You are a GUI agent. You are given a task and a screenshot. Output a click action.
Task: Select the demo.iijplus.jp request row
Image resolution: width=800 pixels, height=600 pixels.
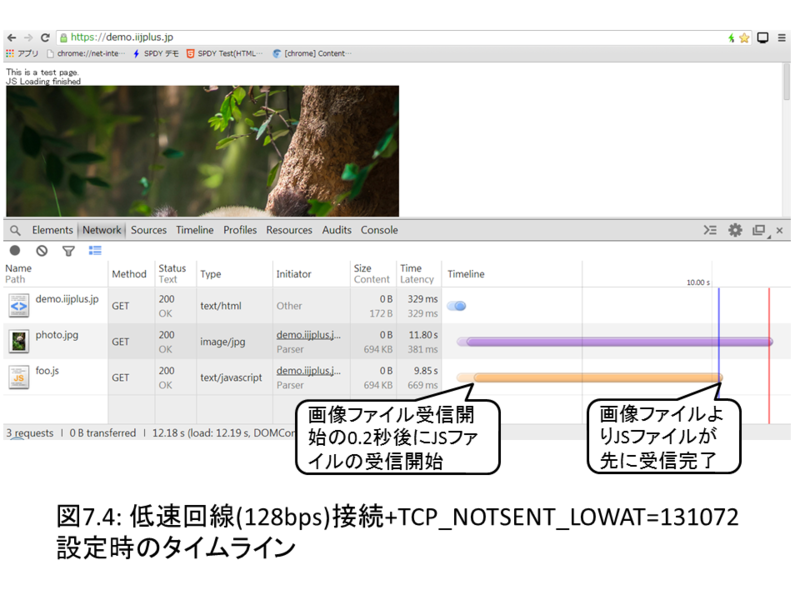click(397, 306)
